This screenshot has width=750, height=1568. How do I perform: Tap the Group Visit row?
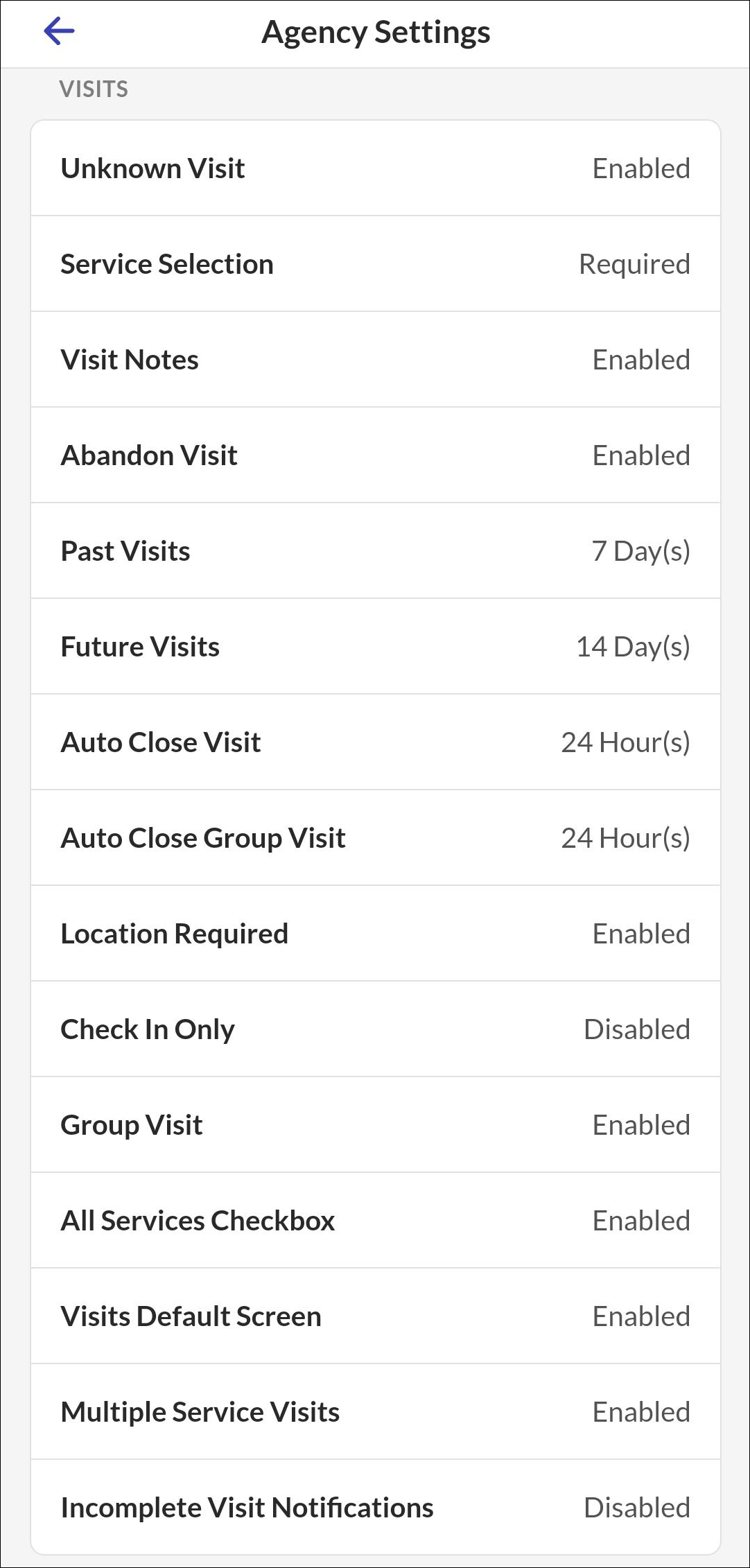(x=375, y=1125)
